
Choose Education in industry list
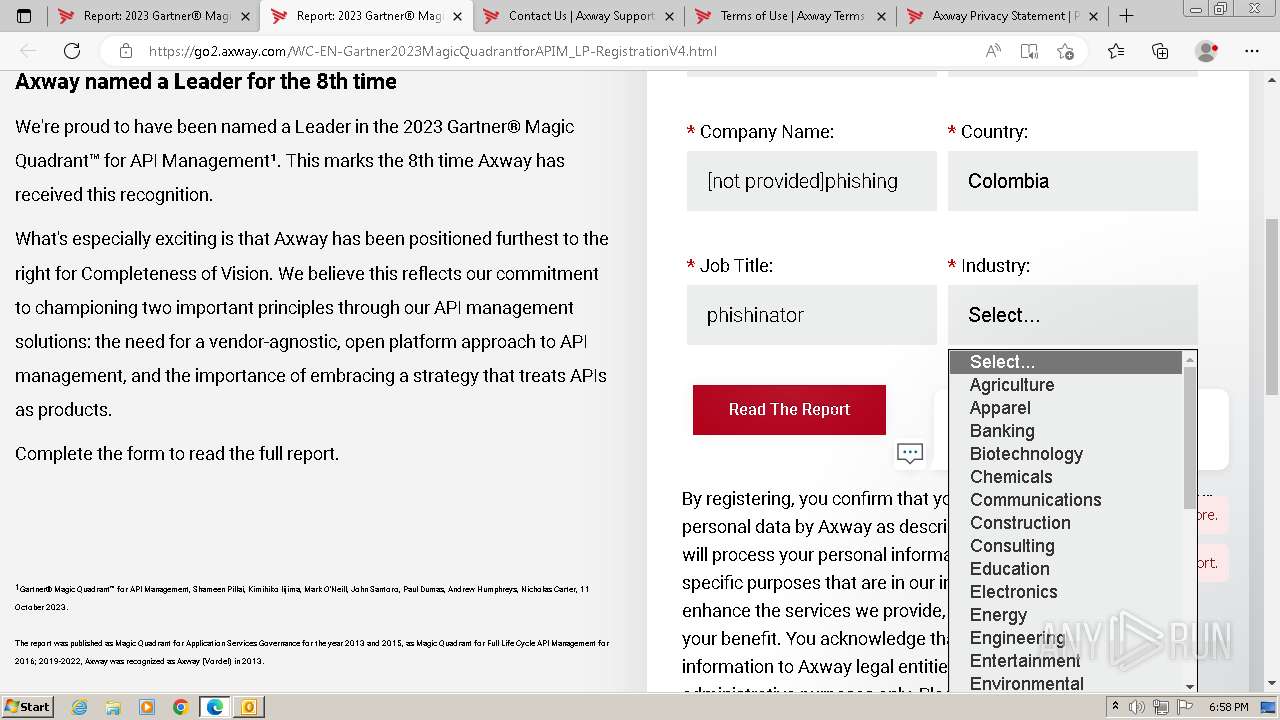point(1066,569)
